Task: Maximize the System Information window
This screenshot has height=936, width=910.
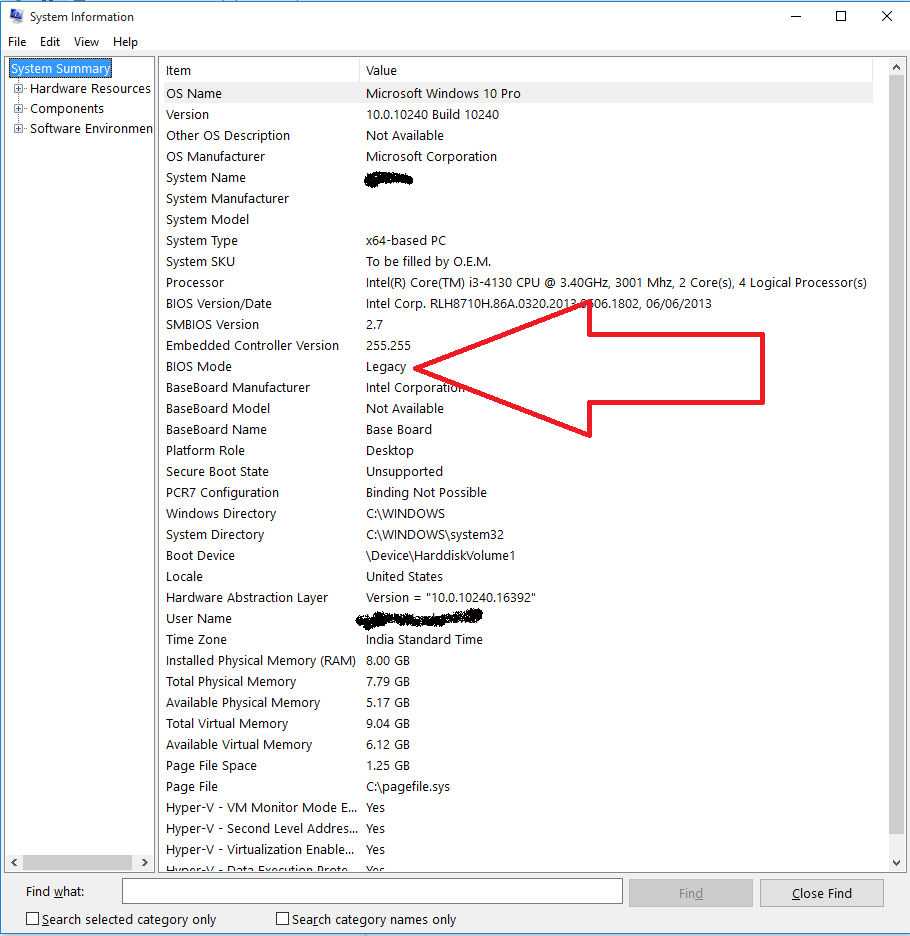Action: (x=841, y=16)
